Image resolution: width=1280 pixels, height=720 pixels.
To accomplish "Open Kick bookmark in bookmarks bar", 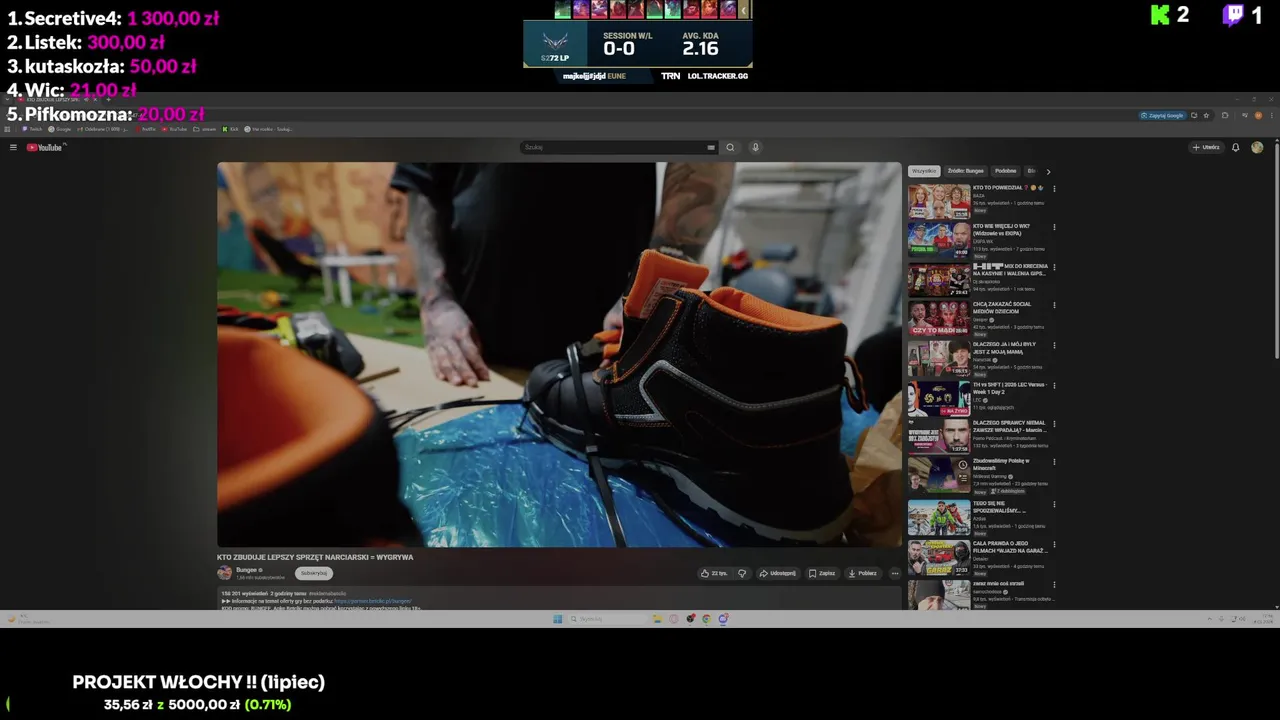I will point(232,129).
